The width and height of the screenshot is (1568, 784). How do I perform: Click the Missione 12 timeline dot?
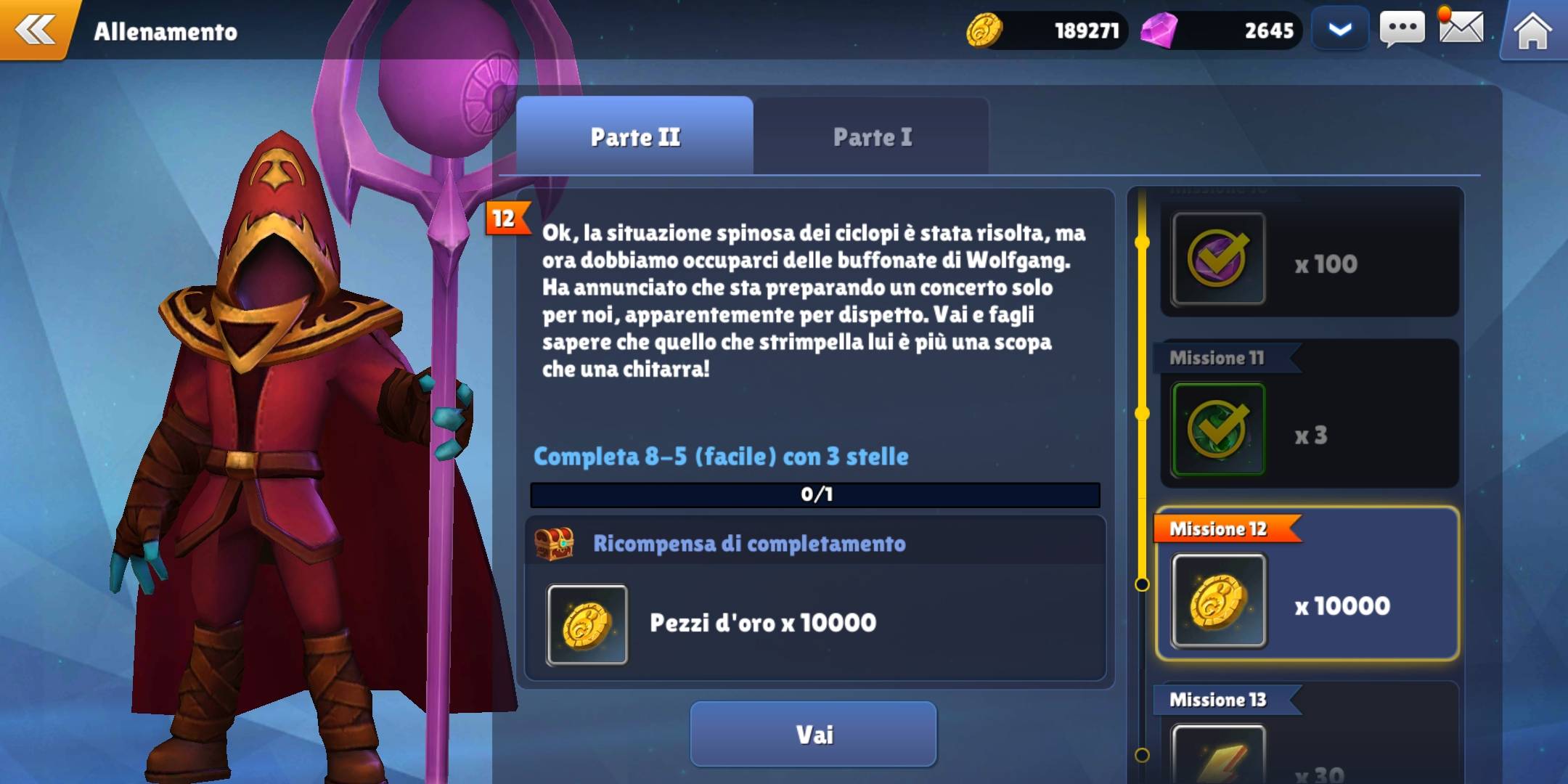1142,584
